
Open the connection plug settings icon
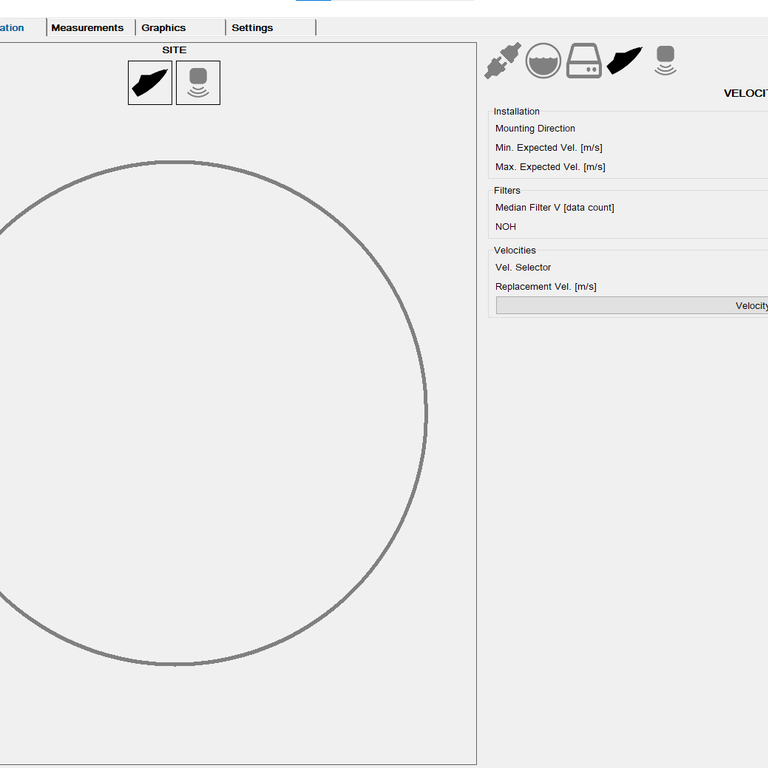coord(502,62)
